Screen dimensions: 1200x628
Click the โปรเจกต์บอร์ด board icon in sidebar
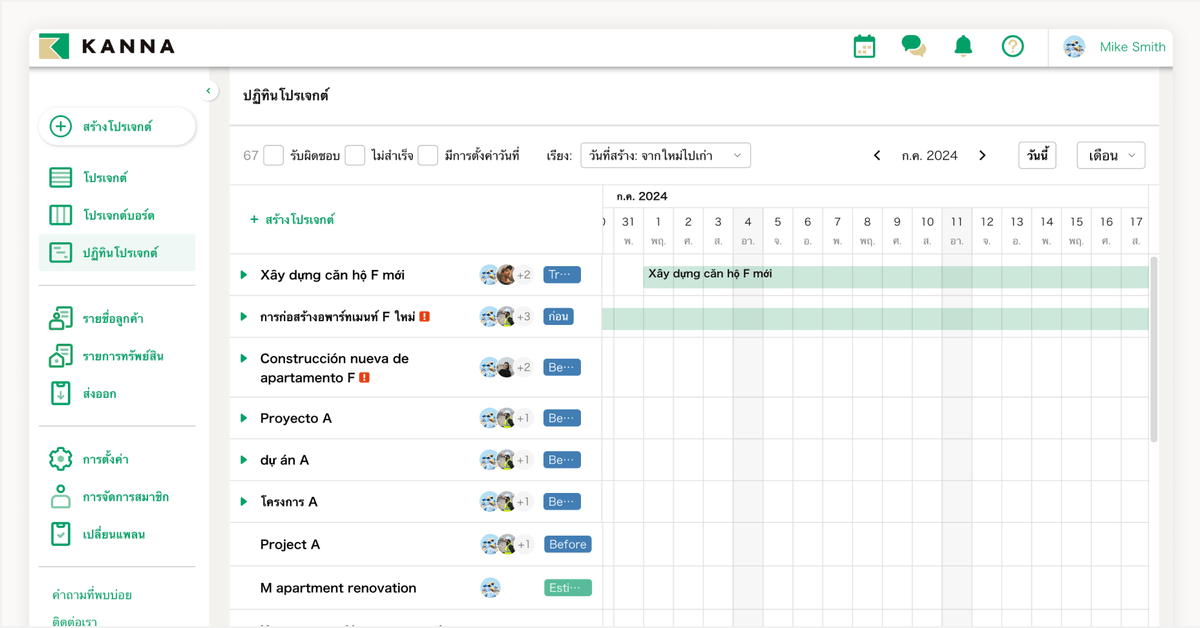(x=61, y=215)
